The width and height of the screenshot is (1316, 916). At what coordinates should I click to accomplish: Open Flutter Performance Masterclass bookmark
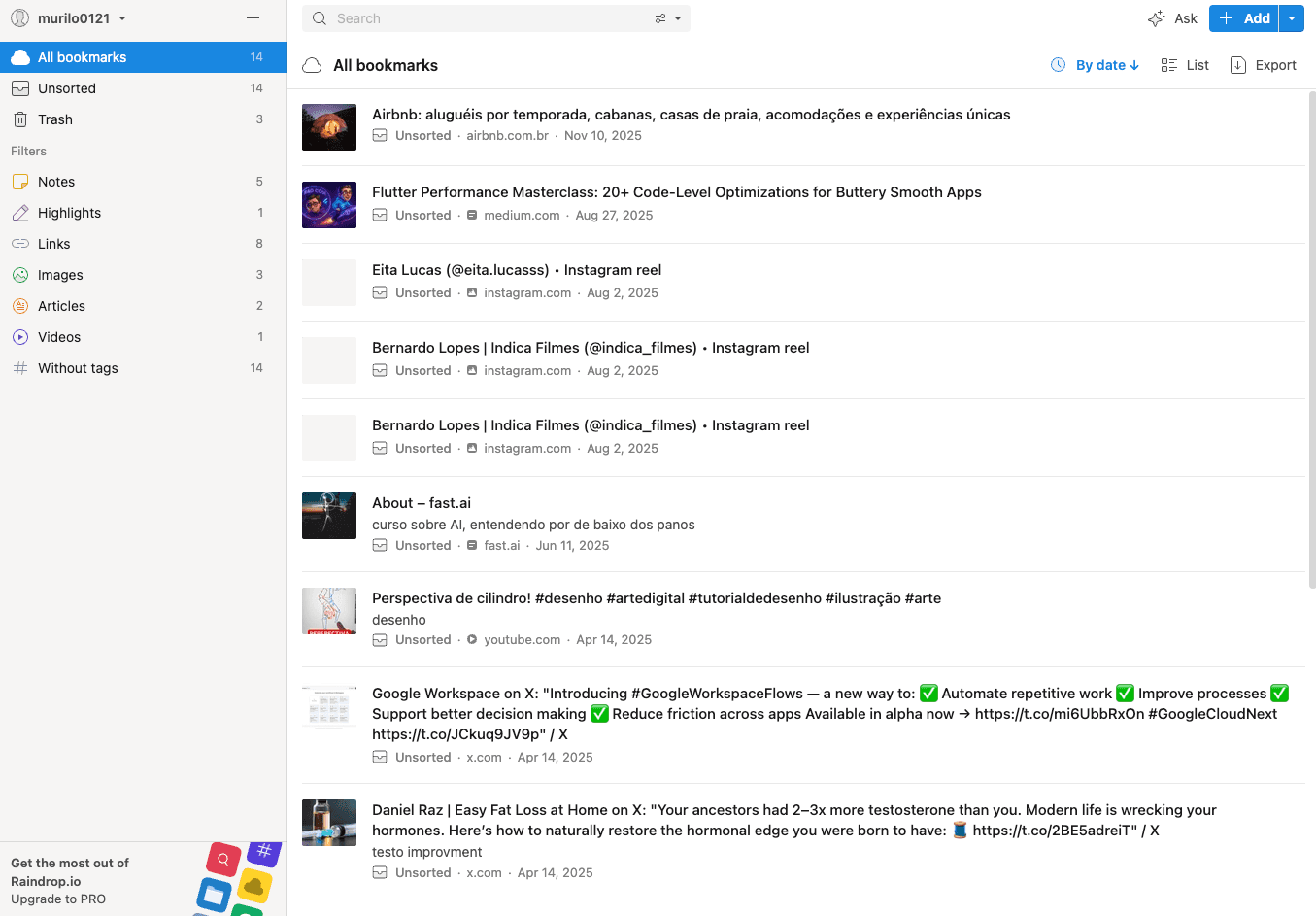coord(677,192)
